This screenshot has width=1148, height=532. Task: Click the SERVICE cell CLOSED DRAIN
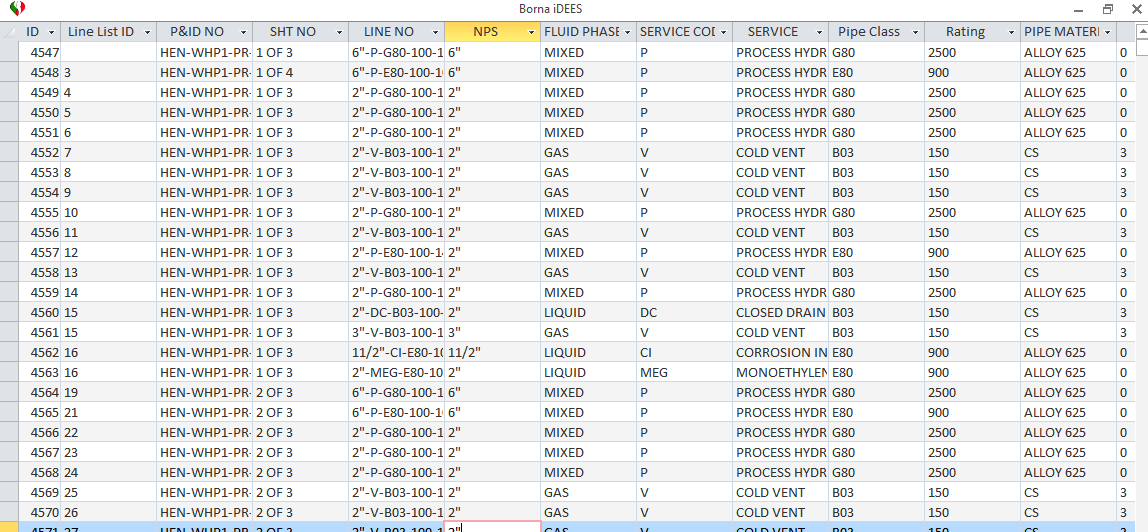(x=780, y=312)
